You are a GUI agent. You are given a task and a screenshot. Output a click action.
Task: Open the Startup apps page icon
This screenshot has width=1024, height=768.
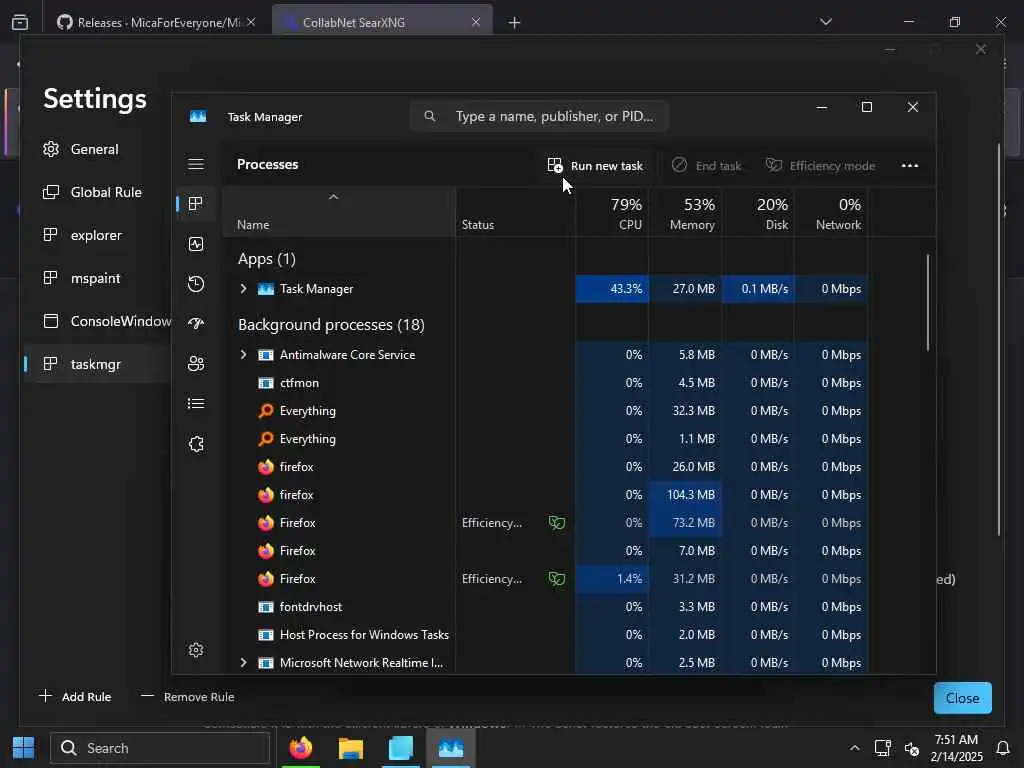click(x=196, y=324)
